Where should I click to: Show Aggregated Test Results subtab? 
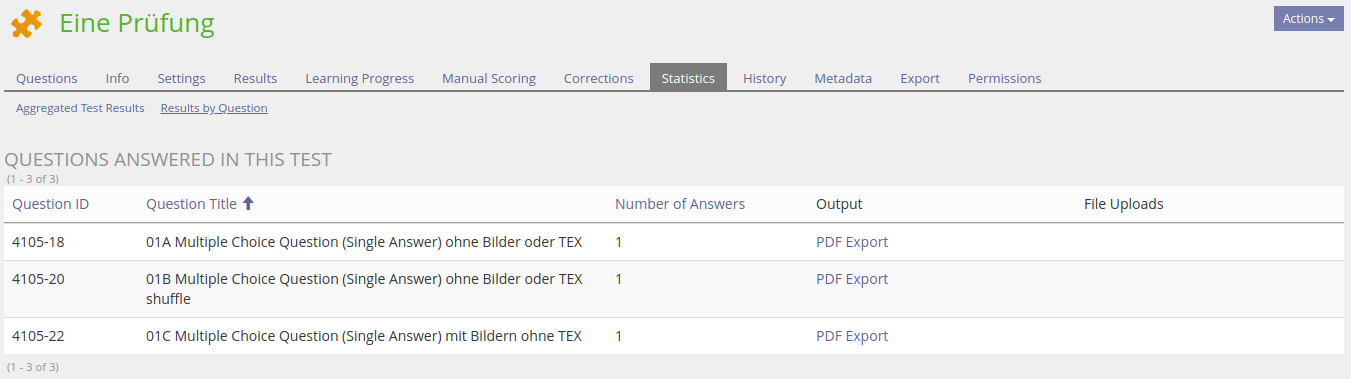(80, 108)
